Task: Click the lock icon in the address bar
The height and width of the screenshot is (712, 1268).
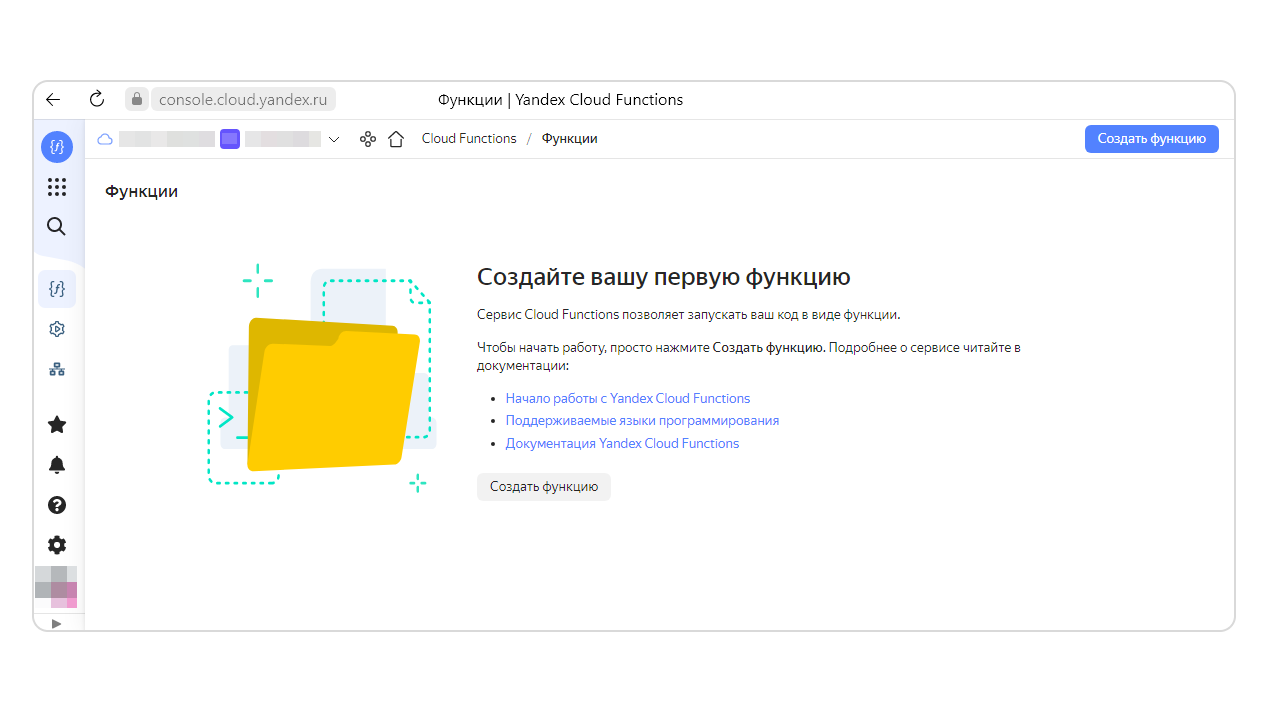Action: click(x=137, y=99)
